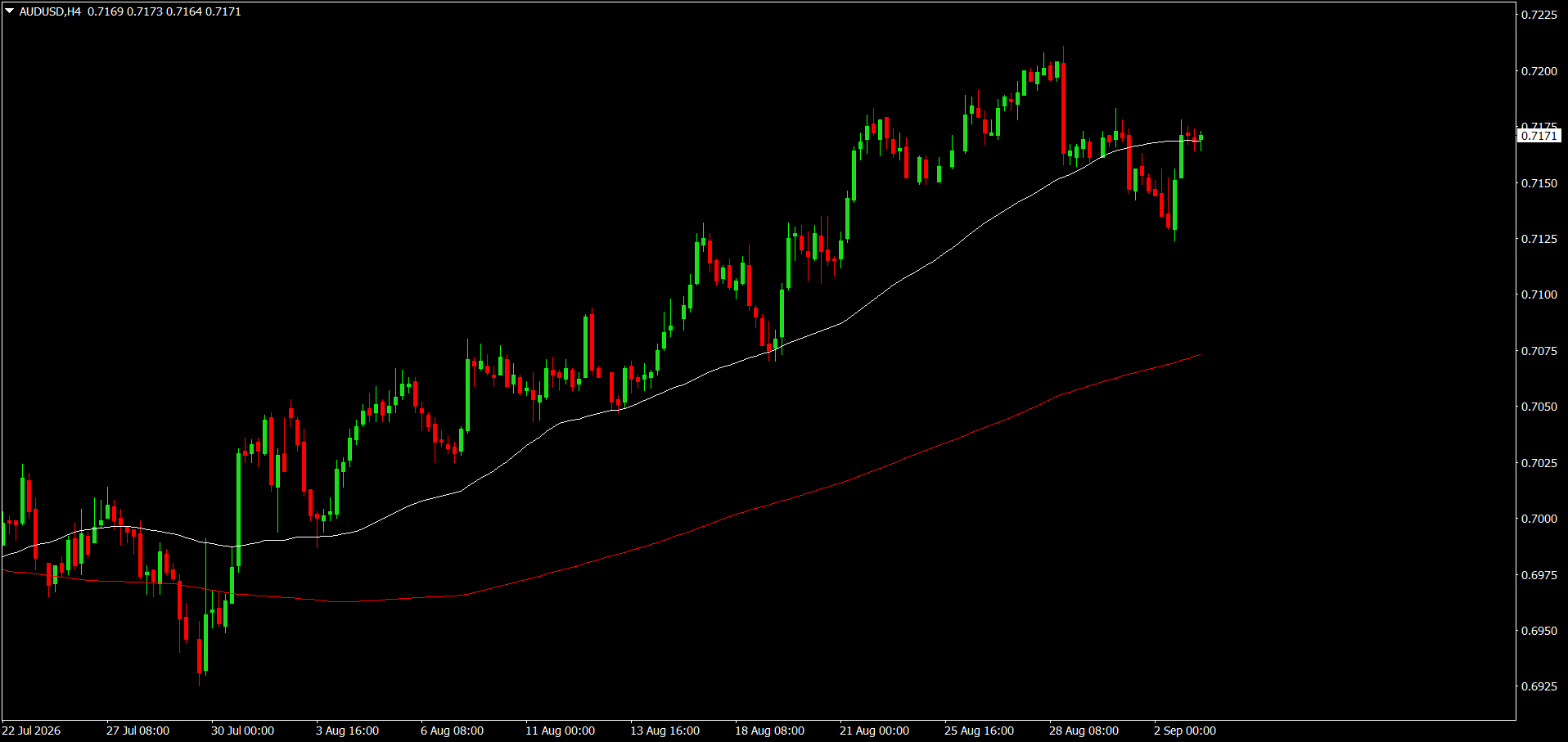Click the 22 Jul 2026 date label
1568x742 pixels.
[31, 731]
